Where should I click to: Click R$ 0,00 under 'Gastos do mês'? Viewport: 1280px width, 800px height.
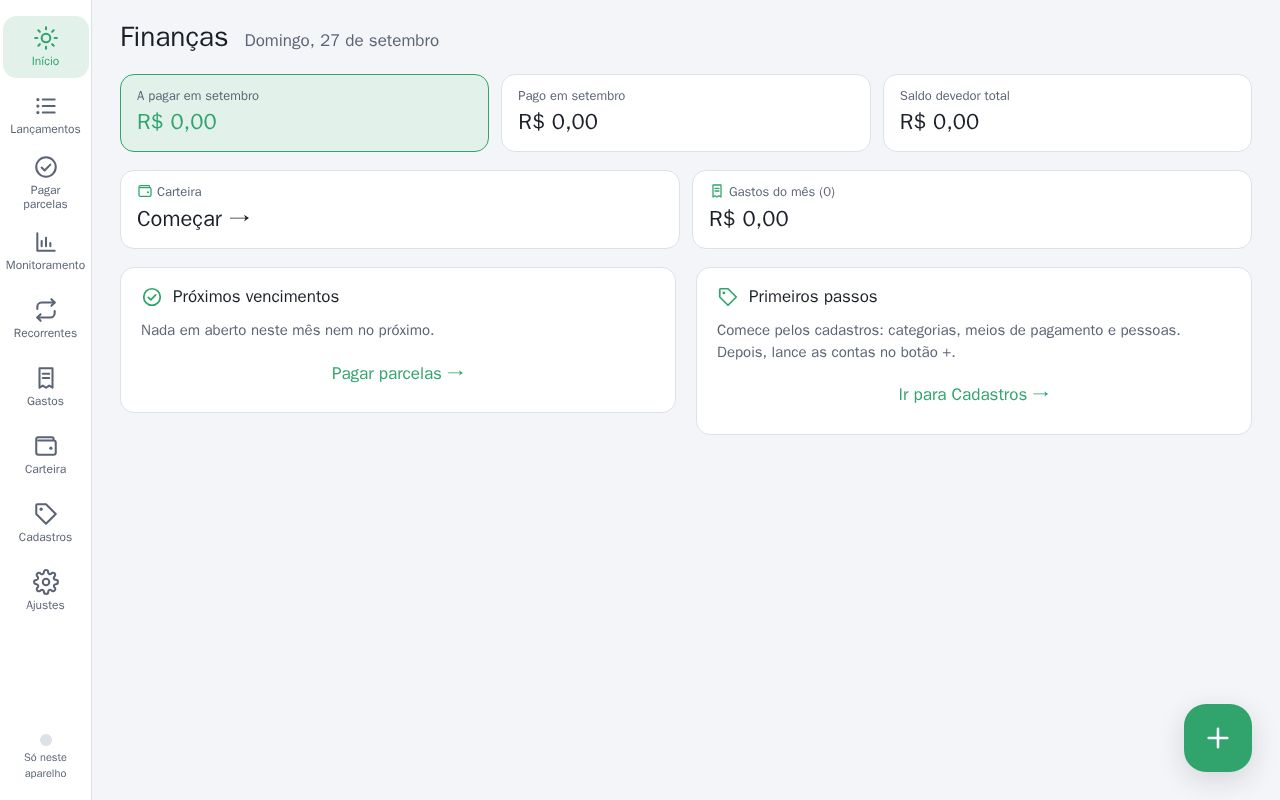749,219
